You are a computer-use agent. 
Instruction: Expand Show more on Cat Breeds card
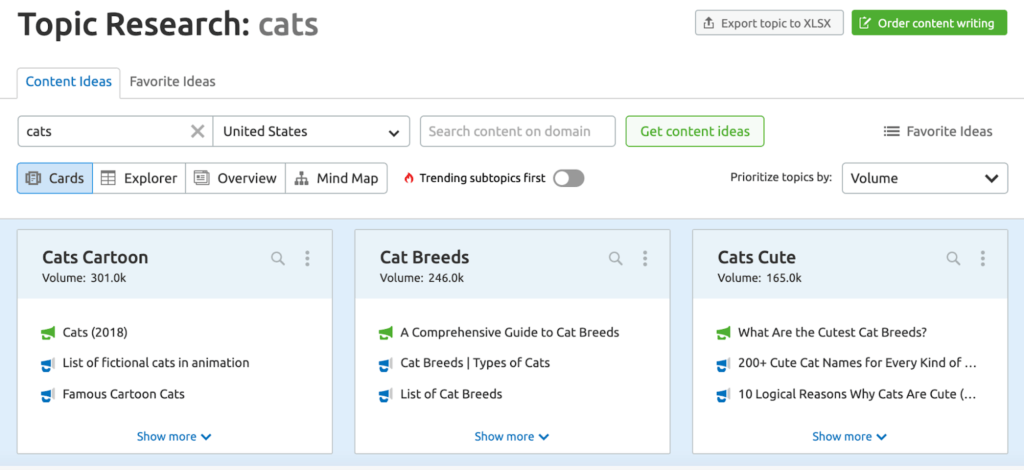pyautogui.click(x=511, y=436)
